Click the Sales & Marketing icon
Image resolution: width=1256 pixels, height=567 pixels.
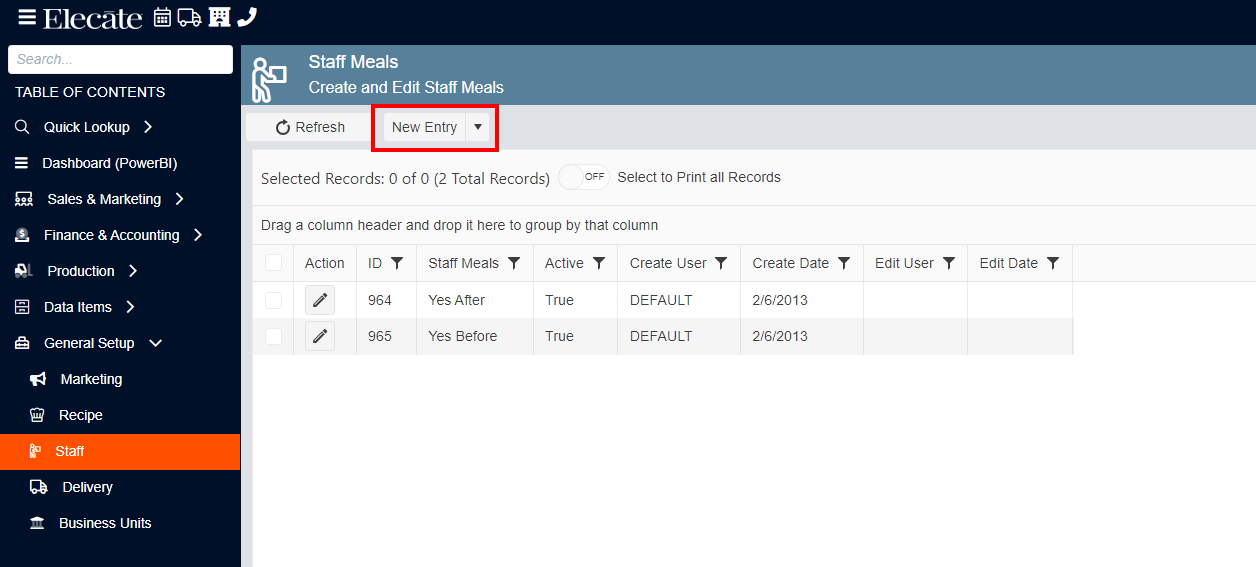point(24,199)
